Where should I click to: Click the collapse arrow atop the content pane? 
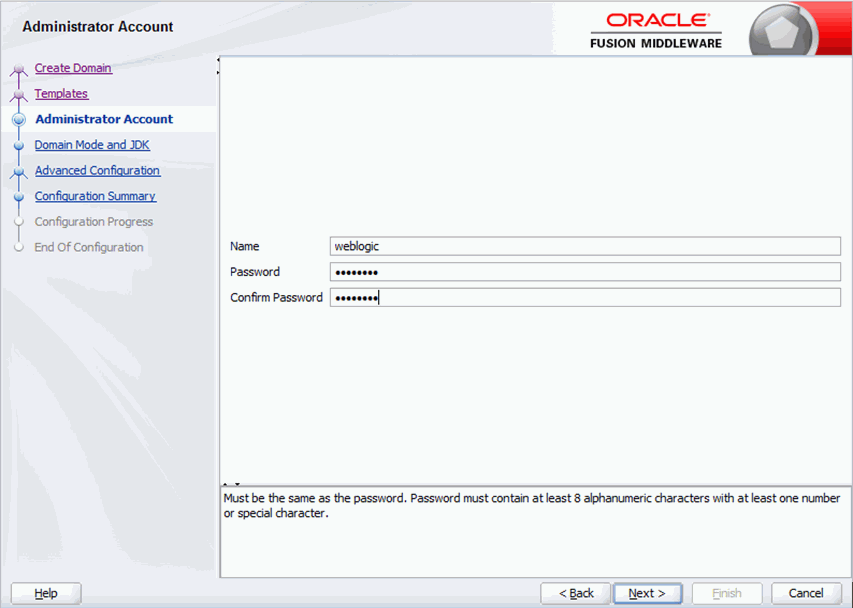(218, 60)
